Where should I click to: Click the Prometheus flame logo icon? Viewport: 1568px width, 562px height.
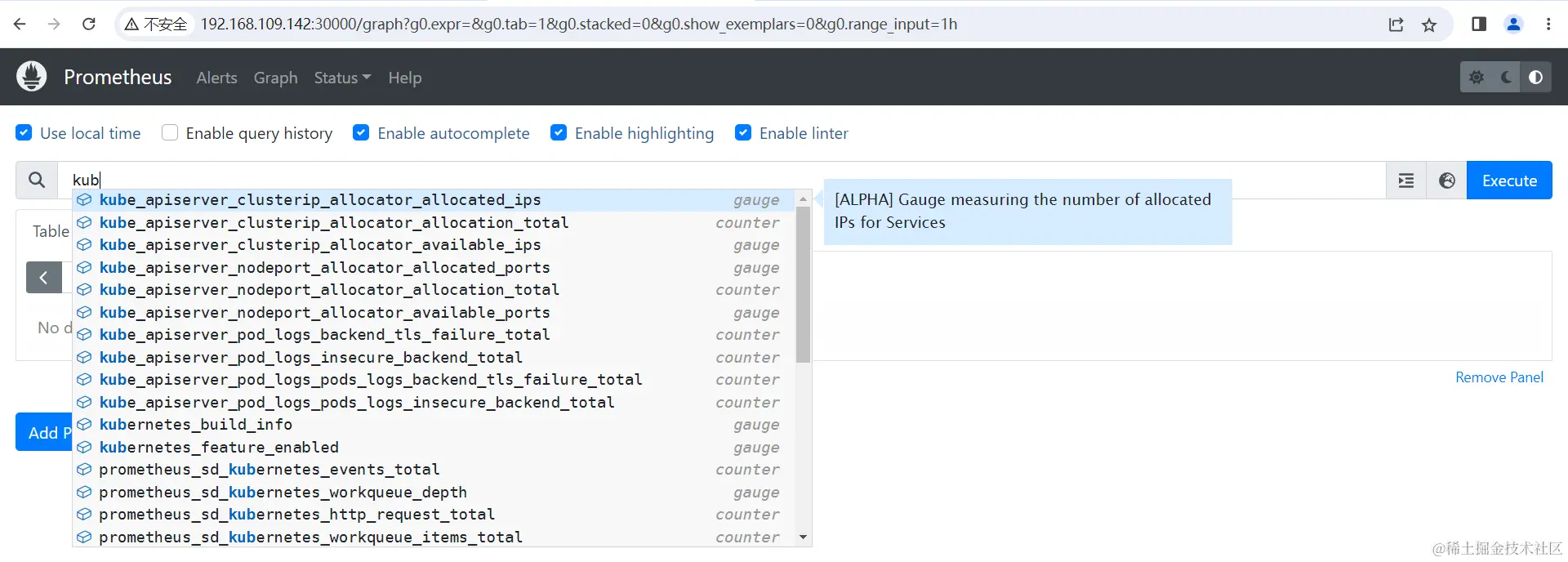click(x=32, y=77)
